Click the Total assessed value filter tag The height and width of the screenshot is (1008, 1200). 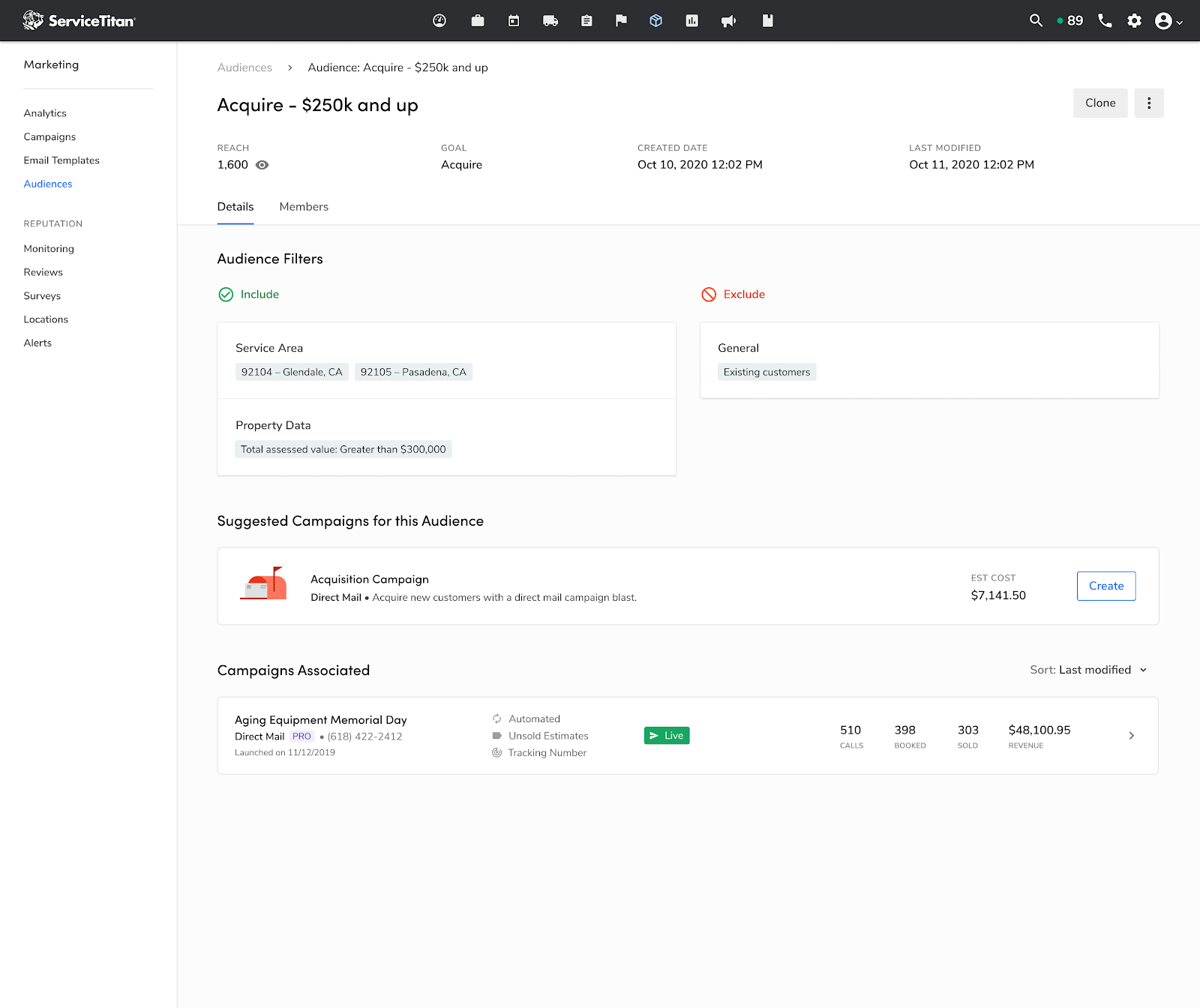343,449
